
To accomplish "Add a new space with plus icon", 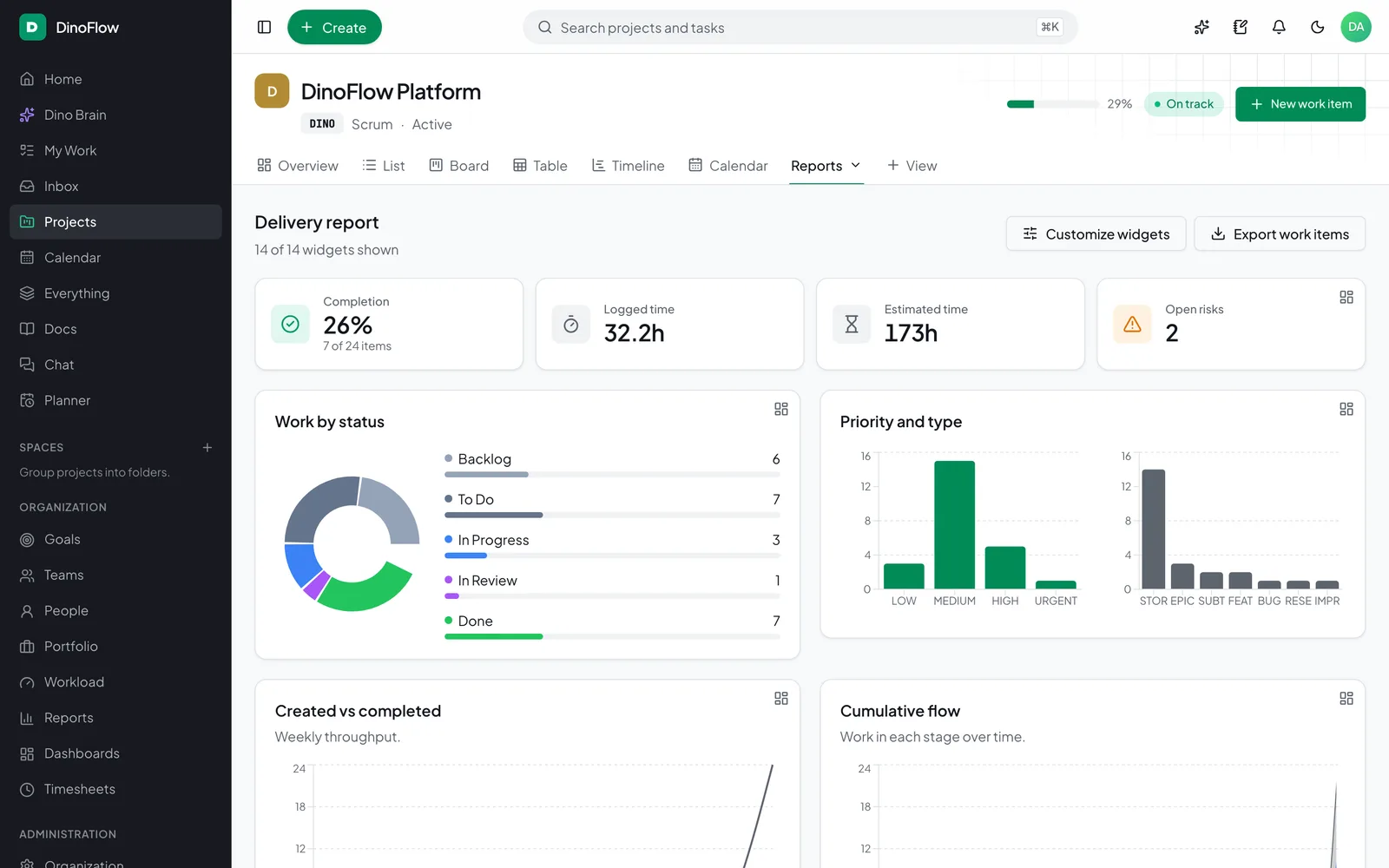I will (207, 448).
